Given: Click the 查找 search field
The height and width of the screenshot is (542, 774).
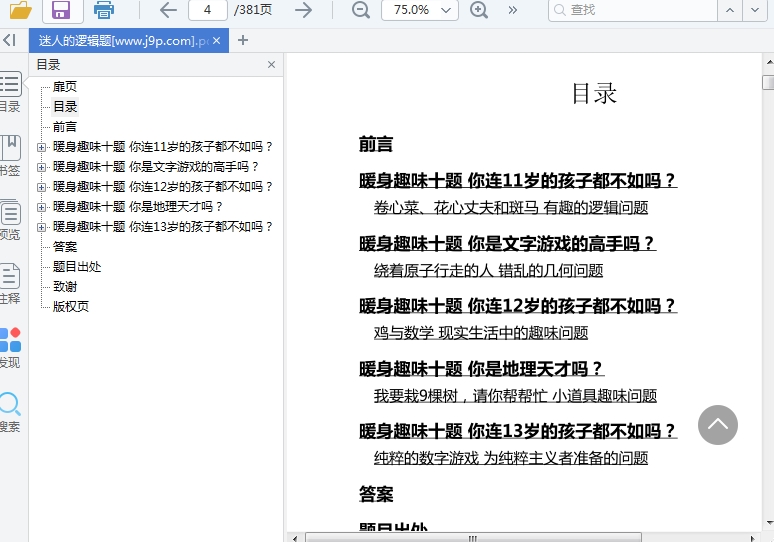Looking at the screenshot, I should (633, 10).
